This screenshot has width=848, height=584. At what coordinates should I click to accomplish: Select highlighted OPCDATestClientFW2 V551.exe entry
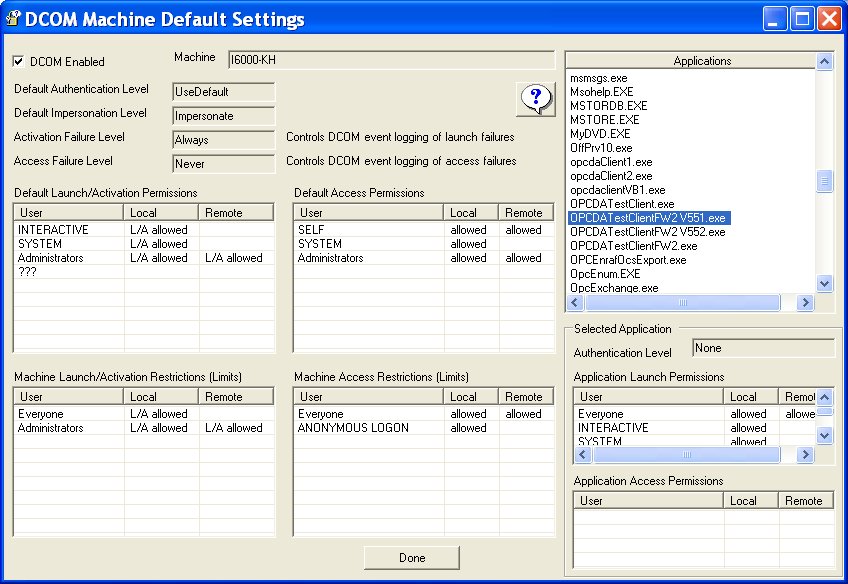coord(650,218)
